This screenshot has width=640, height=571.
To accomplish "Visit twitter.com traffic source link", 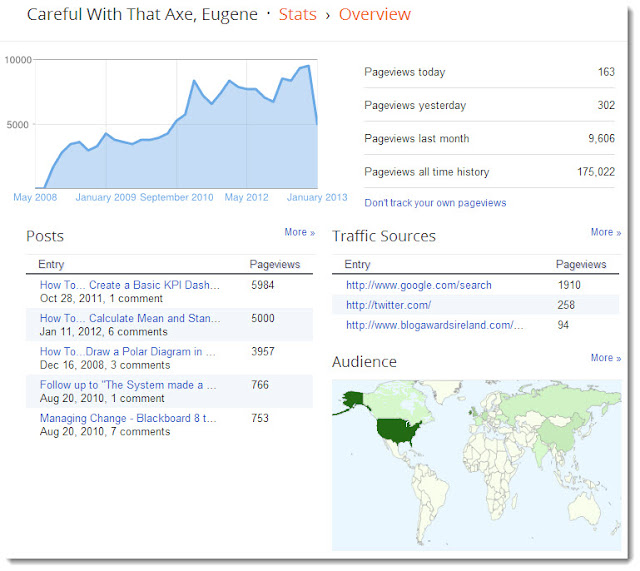I will [388, 305].
